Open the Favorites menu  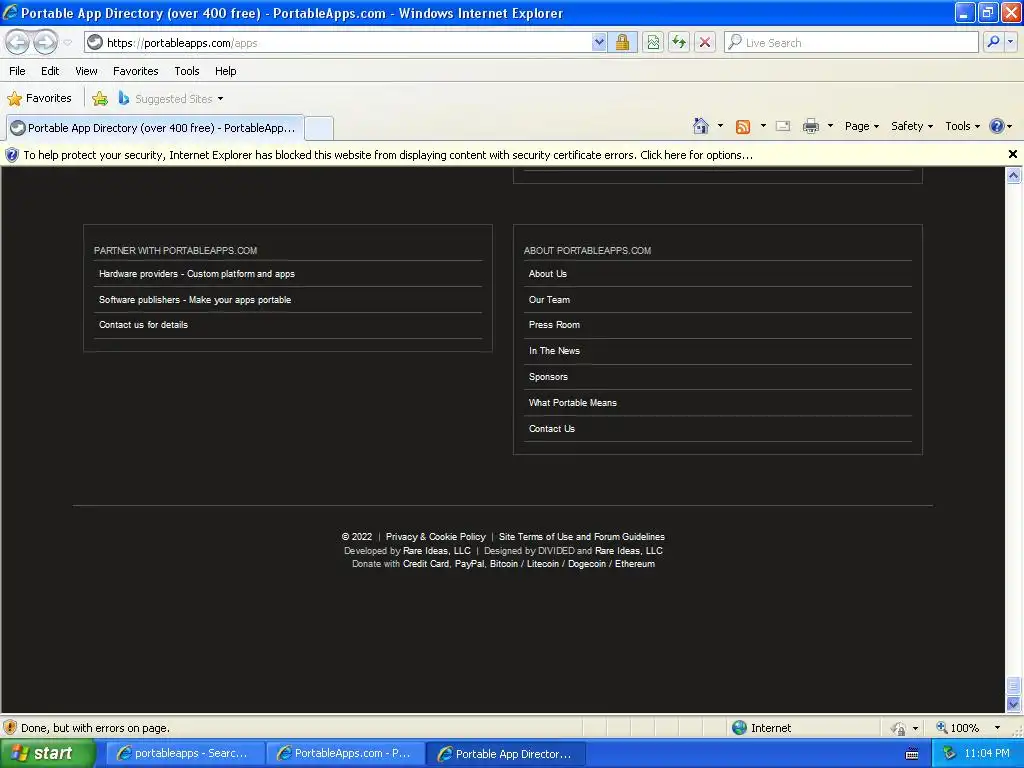tap(135, 71)
